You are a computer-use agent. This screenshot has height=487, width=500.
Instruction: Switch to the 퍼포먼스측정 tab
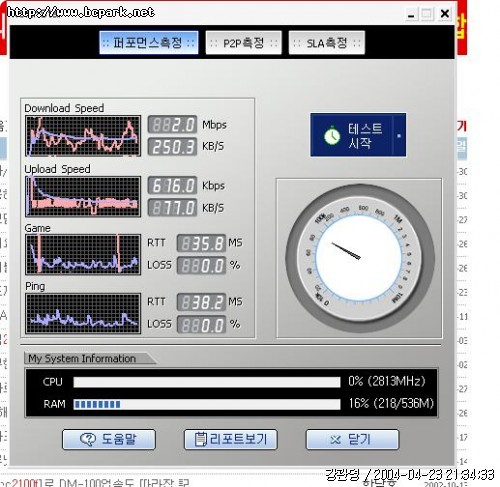[x=149, y=43]
